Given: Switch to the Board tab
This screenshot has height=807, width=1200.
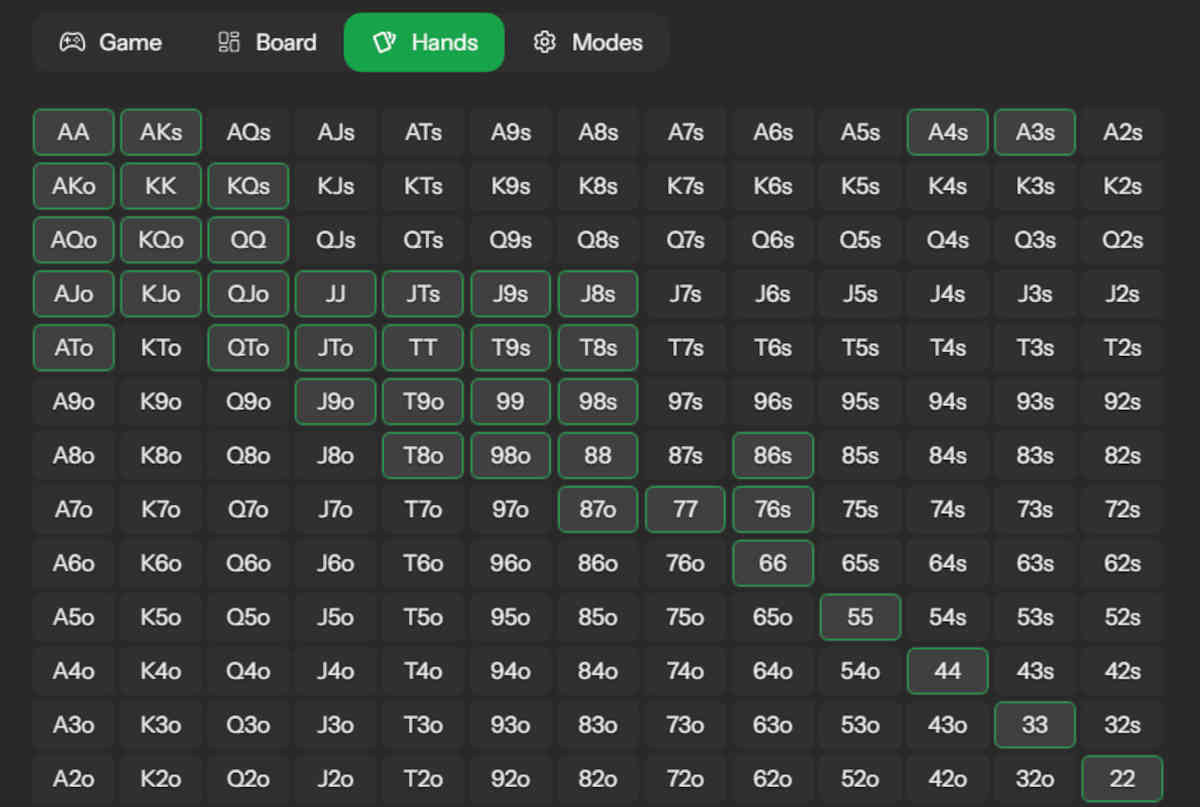Looking at the screenshot, I should tap(265, 42).
